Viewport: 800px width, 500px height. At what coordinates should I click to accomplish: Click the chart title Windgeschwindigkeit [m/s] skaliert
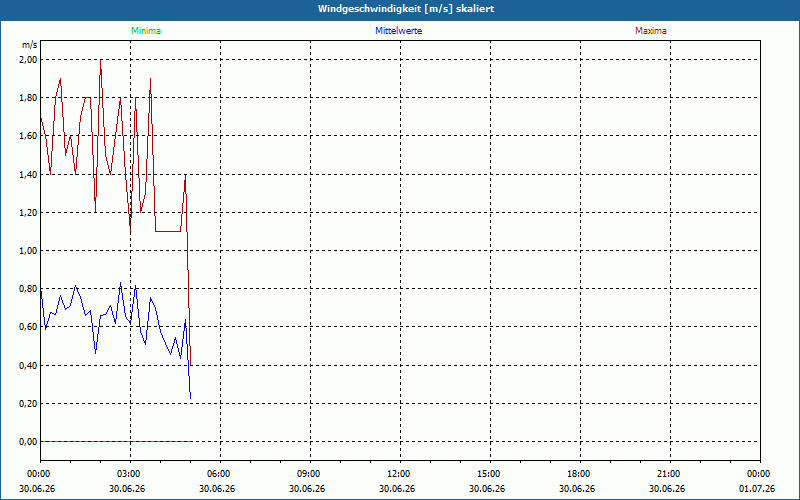coord(406,9)
